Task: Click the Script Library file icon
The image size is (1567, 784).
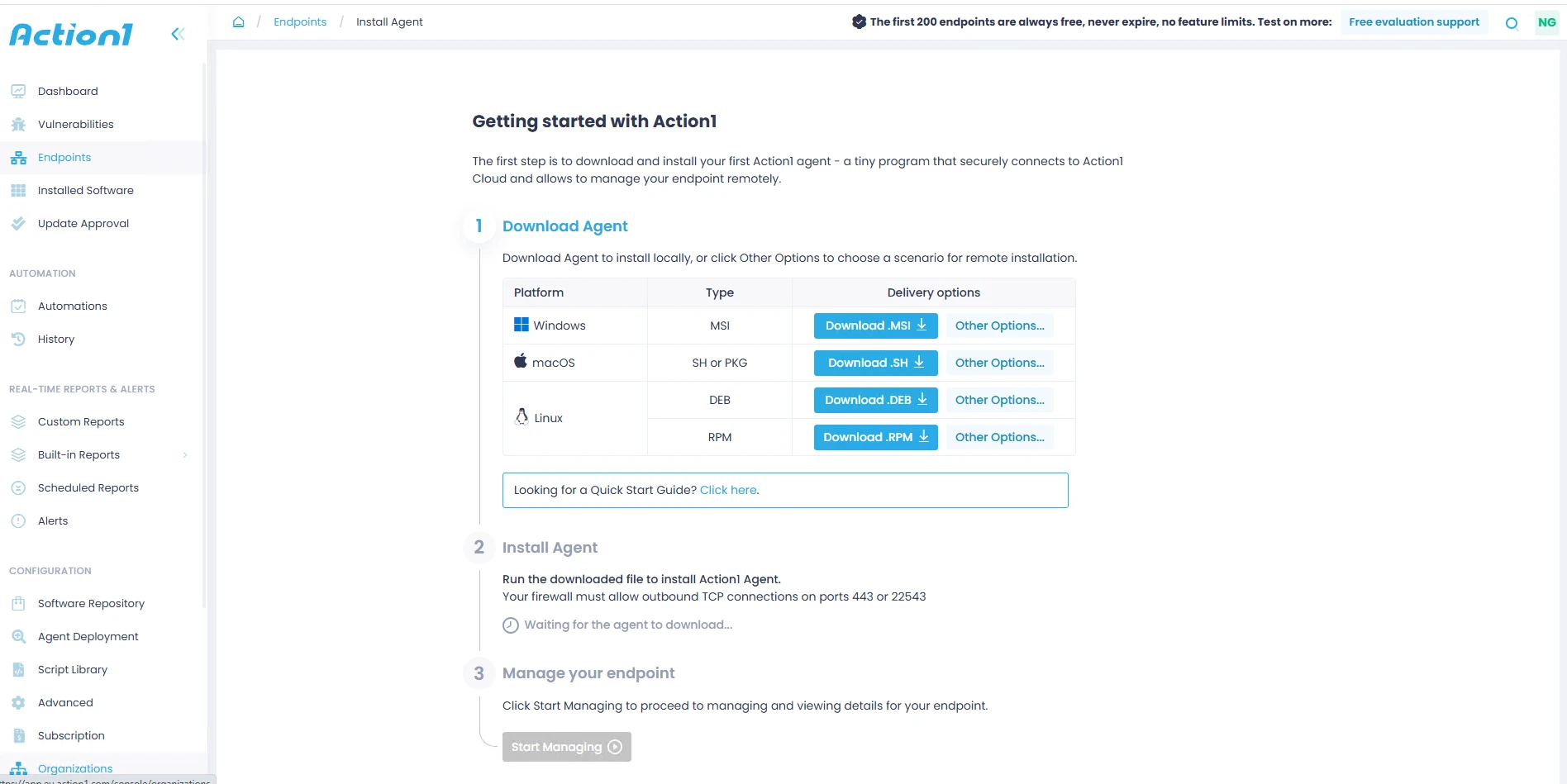Action: pyautogui.click(x=18, y=670)
